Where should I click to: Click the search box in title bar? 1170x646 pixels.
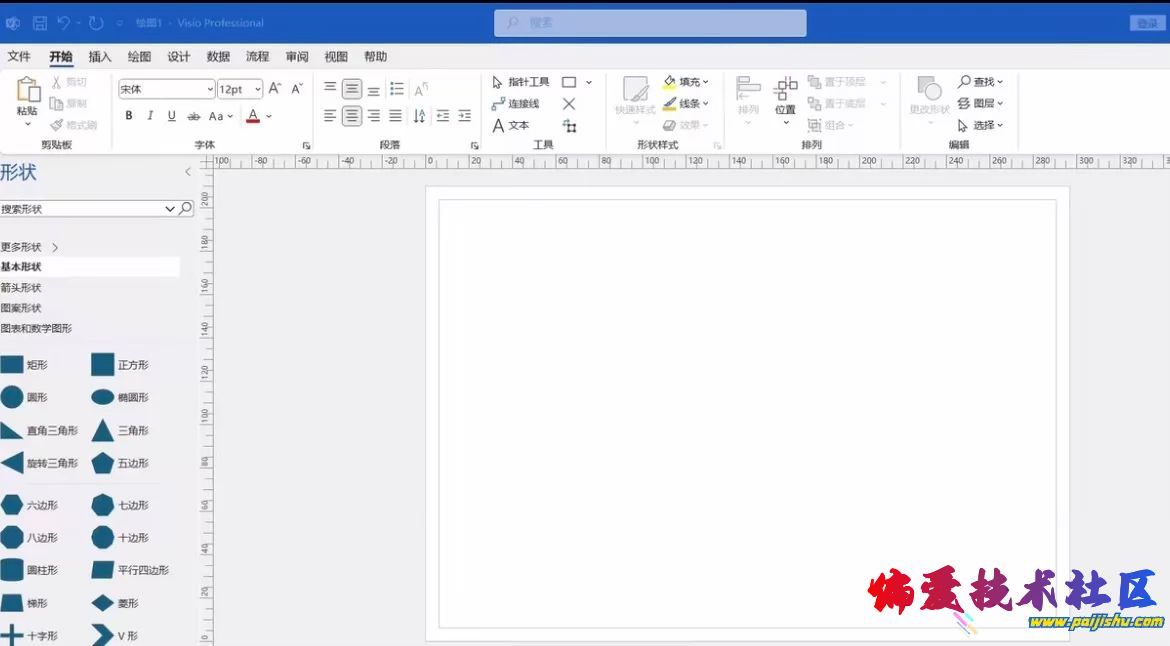(x=650, y=23)
